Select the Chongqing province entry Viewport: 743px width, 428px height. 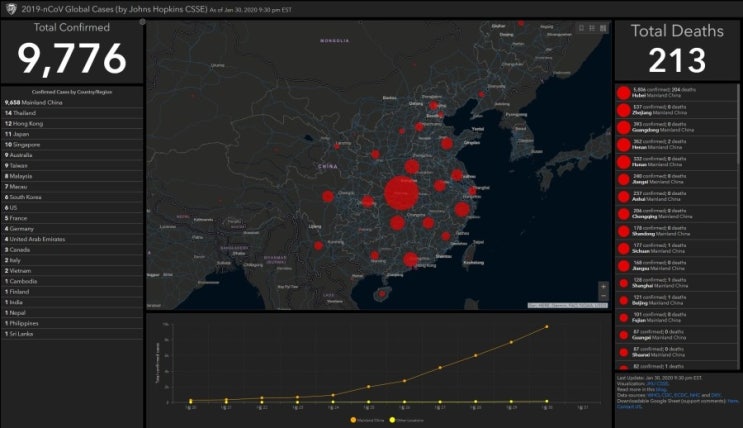676,214
